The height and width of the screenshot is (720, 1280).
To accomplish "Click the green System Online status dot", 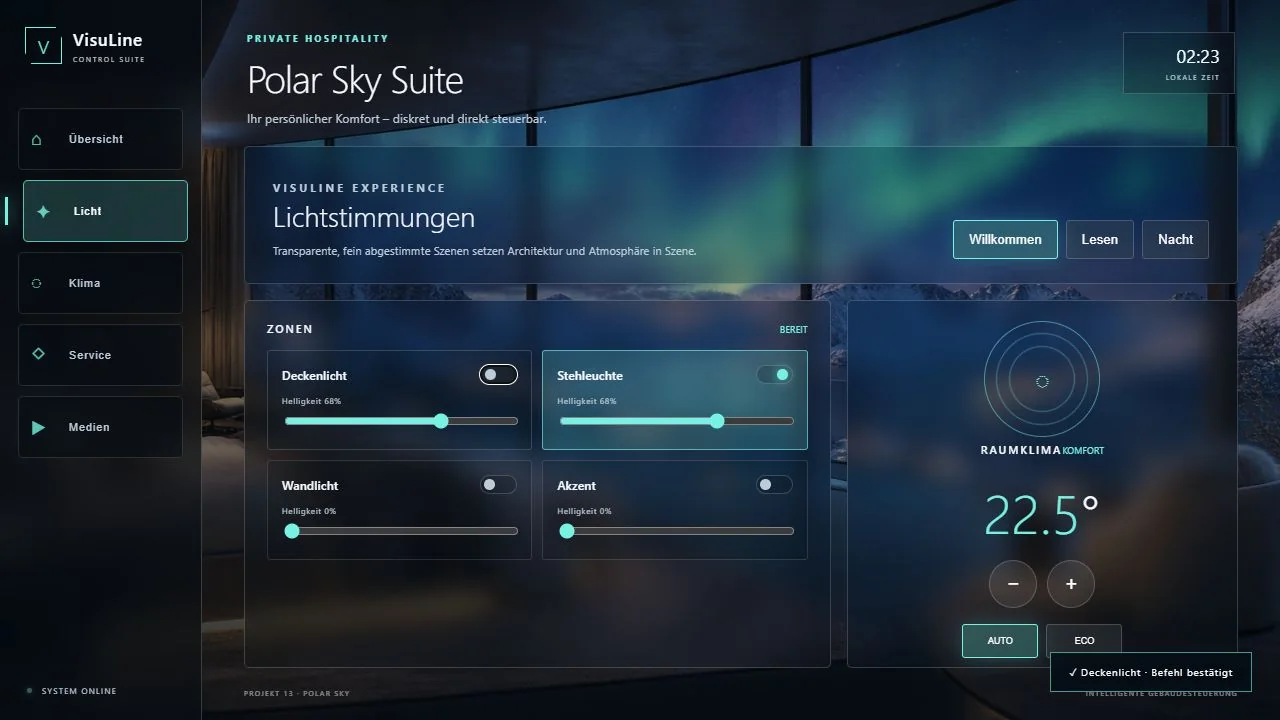I will 29,691.
